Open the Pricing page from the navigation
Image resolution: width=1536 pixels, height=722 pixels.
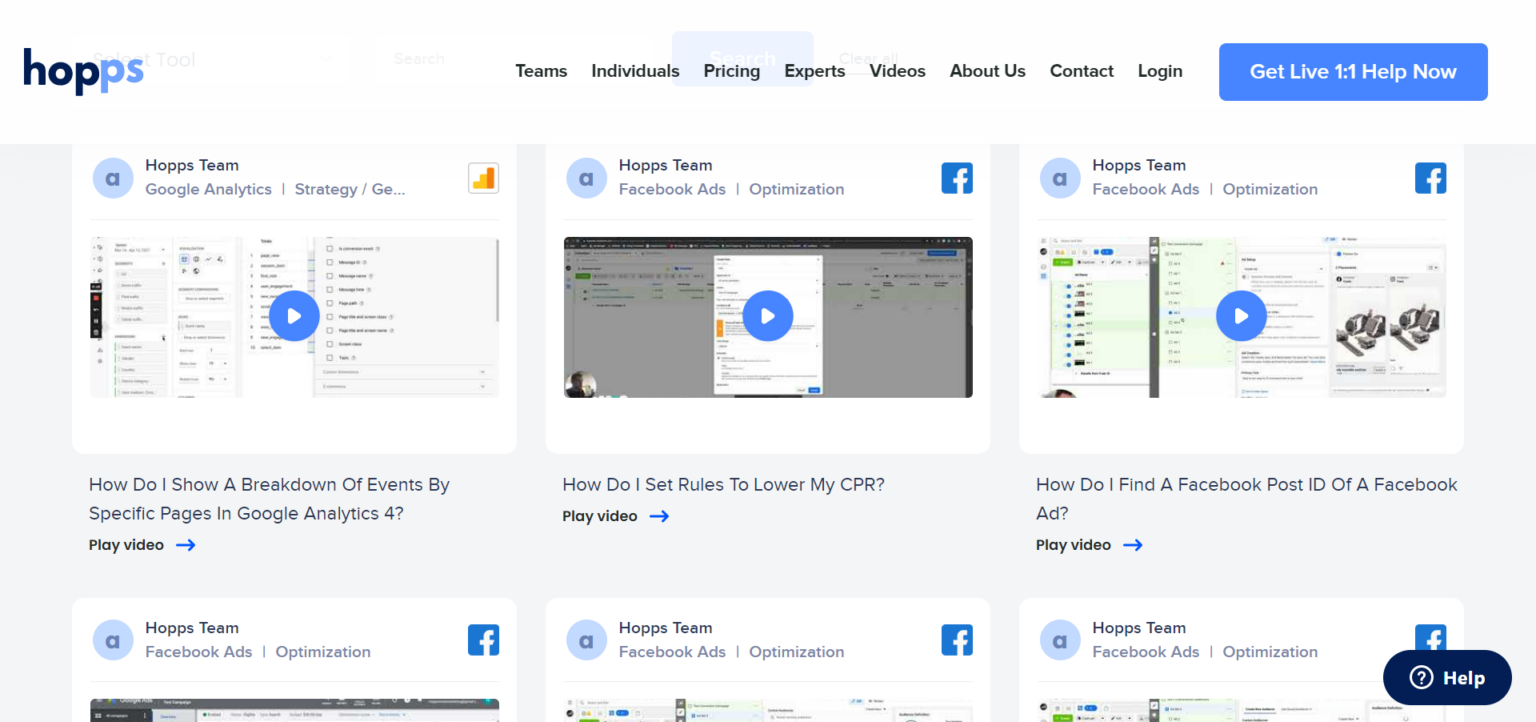point(731,71)
